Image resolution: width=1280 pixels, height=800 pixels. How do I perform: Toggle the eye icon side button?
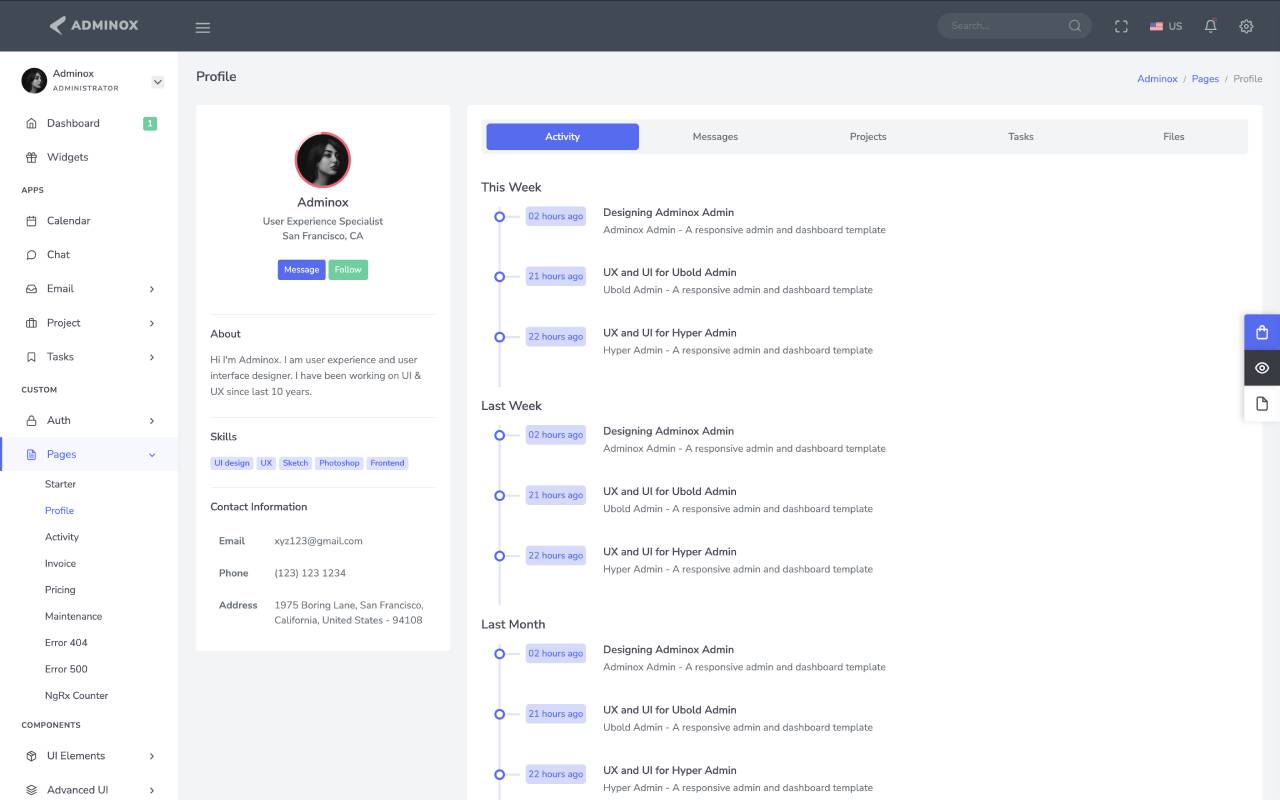coord(1262,368)
